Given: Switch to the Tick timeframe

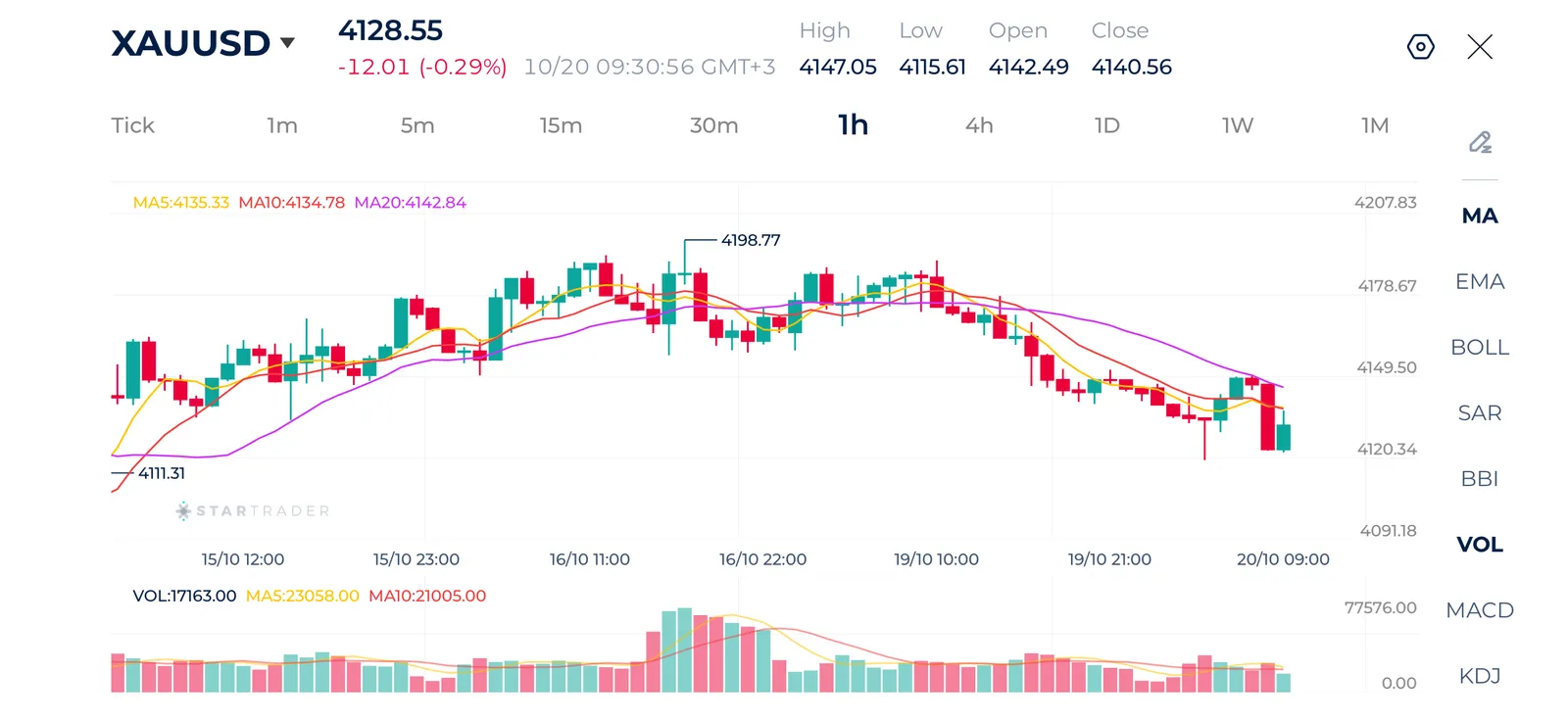Looking at the screenshot, I should [132, 125].
